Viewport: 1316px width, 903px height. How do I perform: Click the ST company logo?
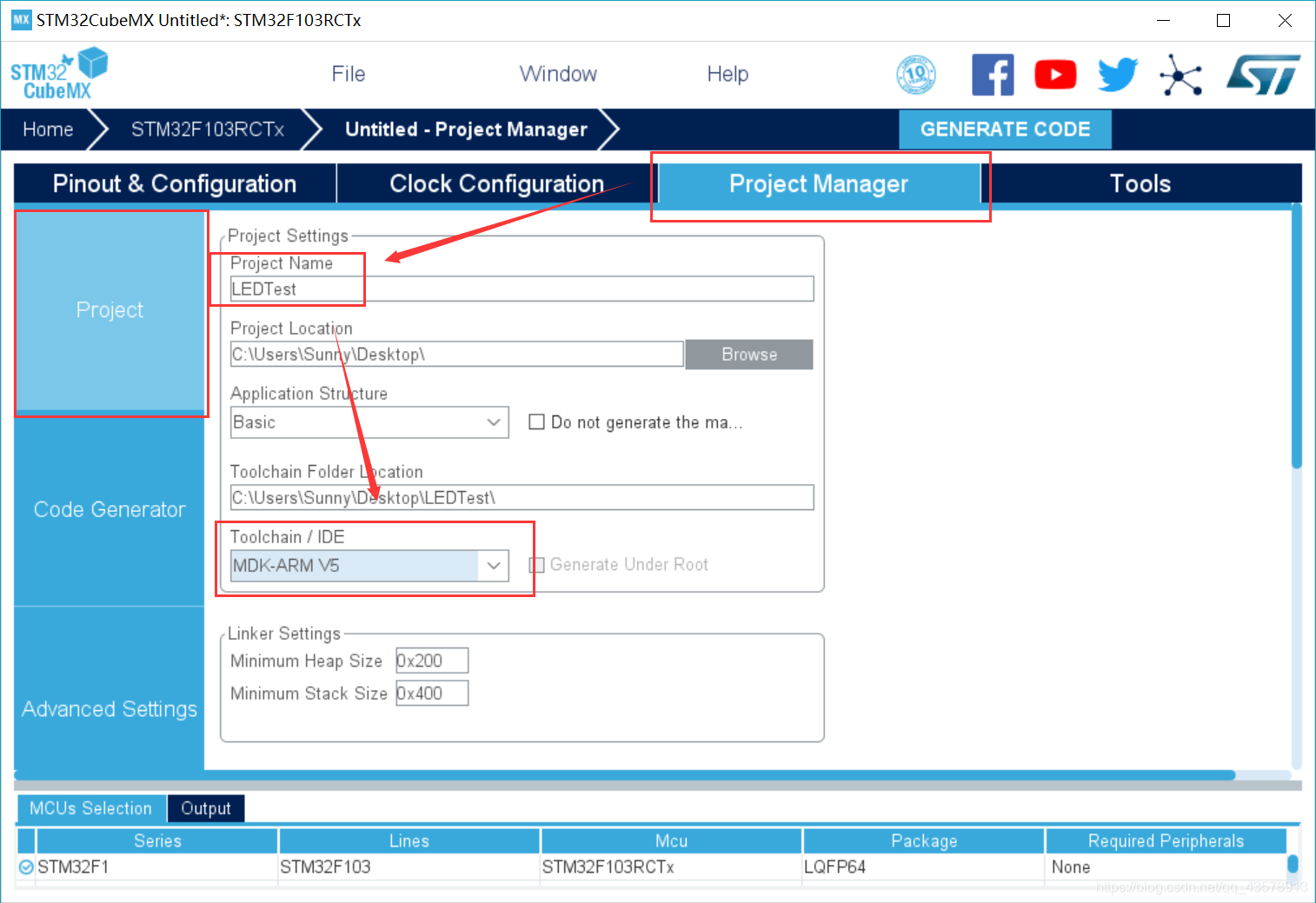coord(1263,75)
